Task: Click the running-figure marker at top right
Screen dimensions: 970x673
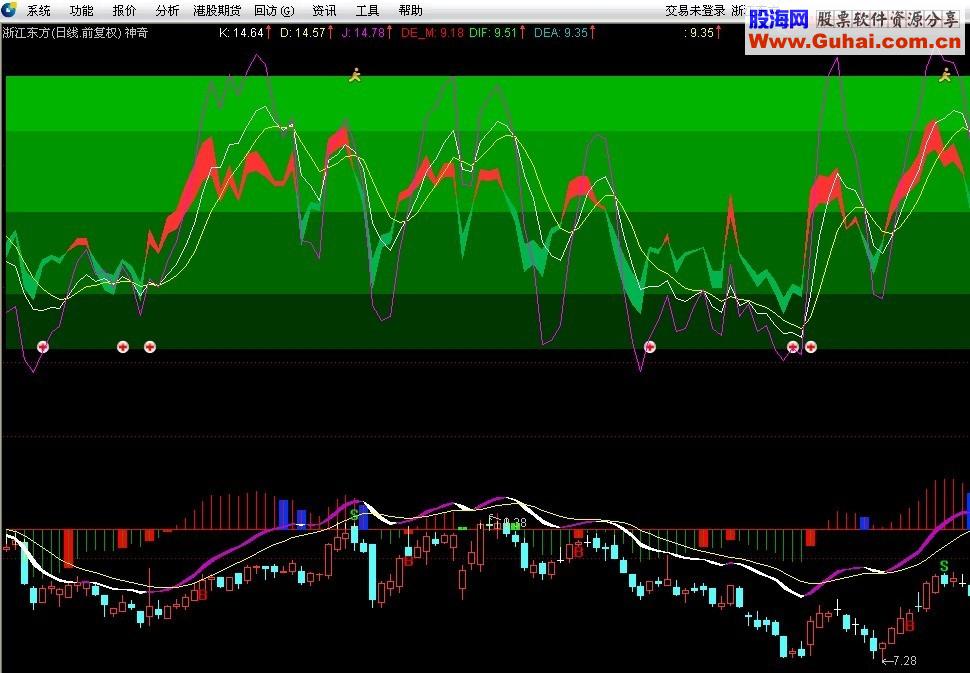Action: [x=945, y=75]
